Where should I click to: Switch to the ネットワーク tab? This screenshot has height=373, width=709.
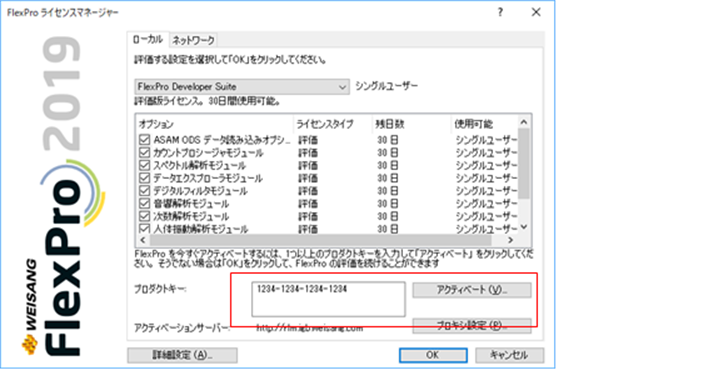coord(193,40)
